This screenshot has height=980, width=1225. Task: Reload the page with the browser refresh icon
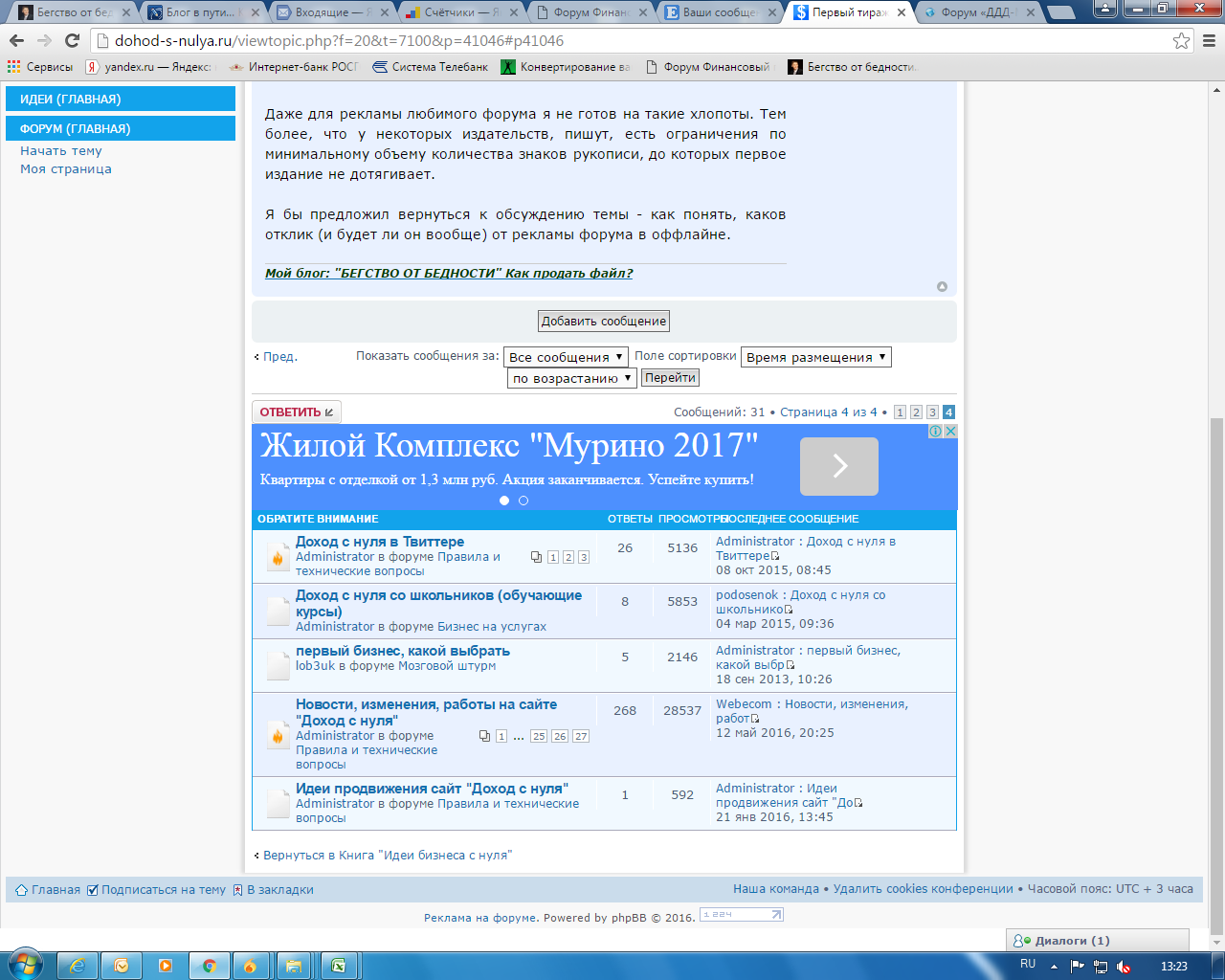(x=72, y=41)
